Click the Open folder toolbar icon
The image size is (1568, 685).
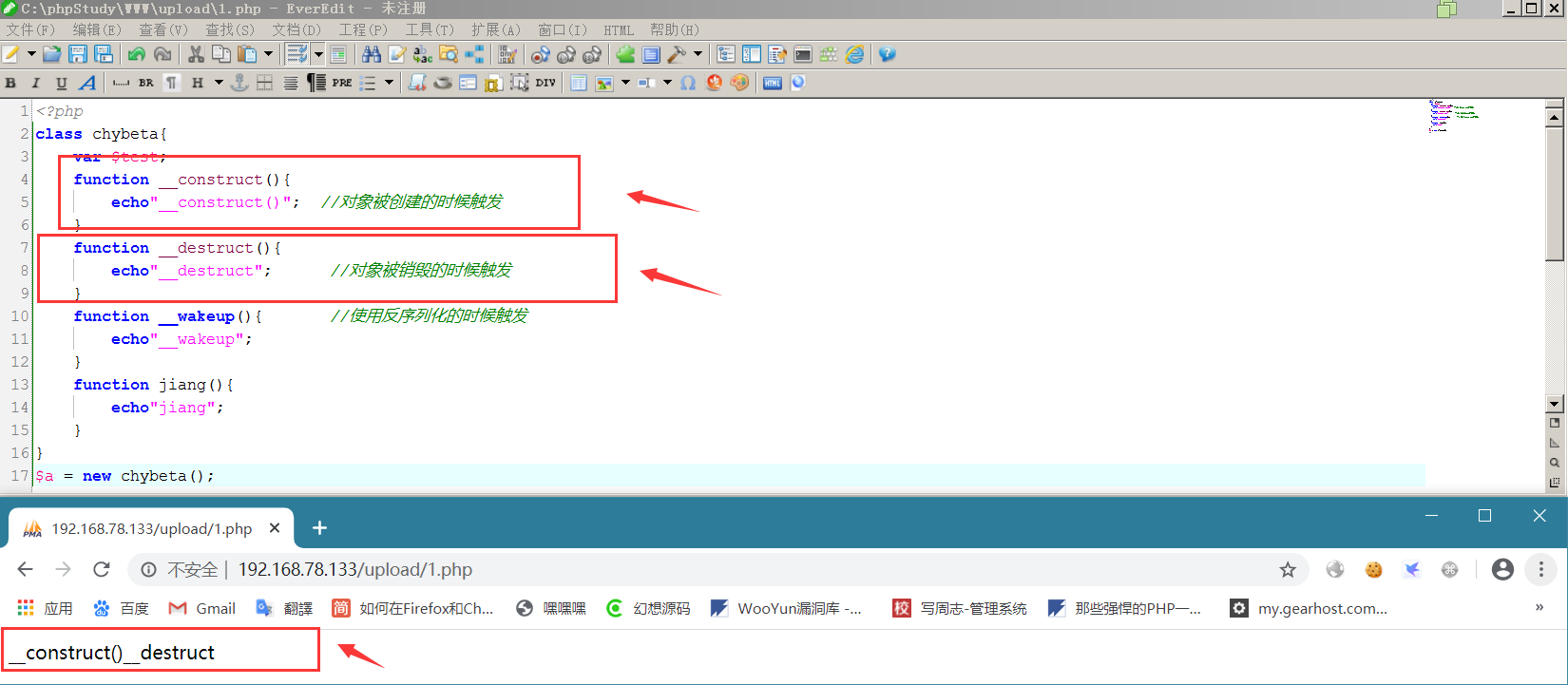(x=52, y=54)
